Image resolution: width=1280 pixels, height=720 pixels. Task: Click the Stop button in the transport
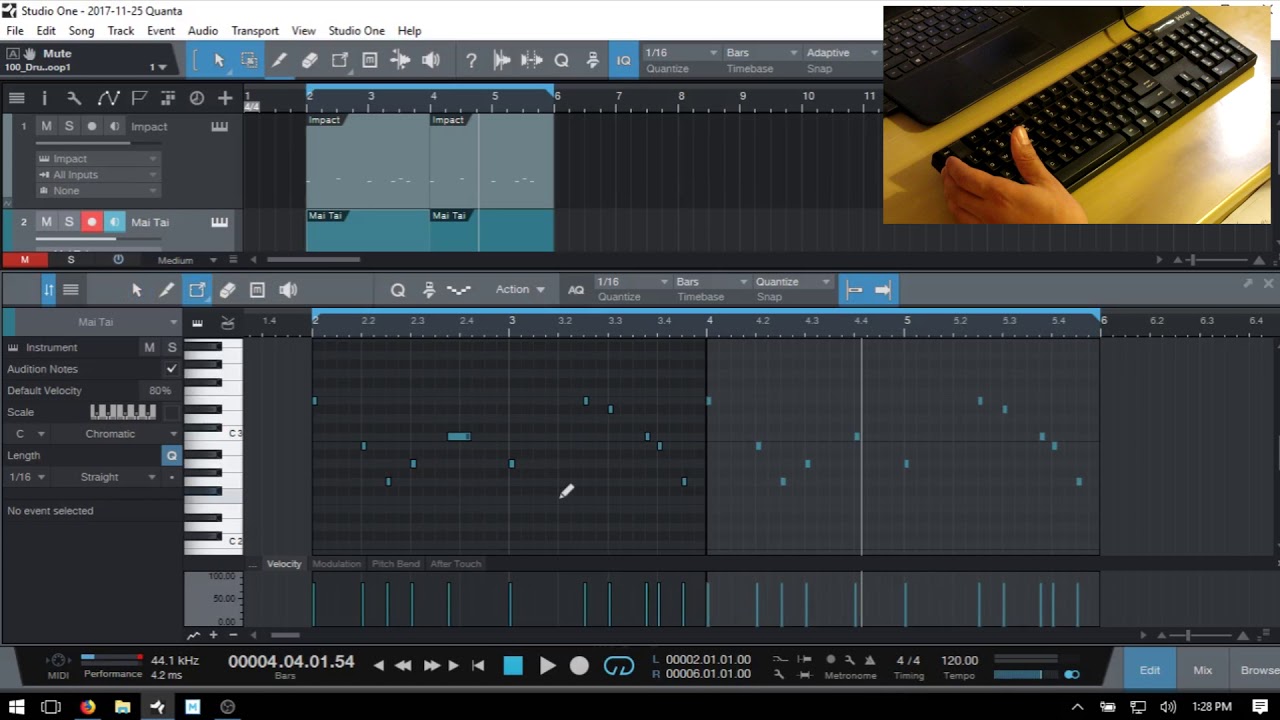click(x=513, y=665)
